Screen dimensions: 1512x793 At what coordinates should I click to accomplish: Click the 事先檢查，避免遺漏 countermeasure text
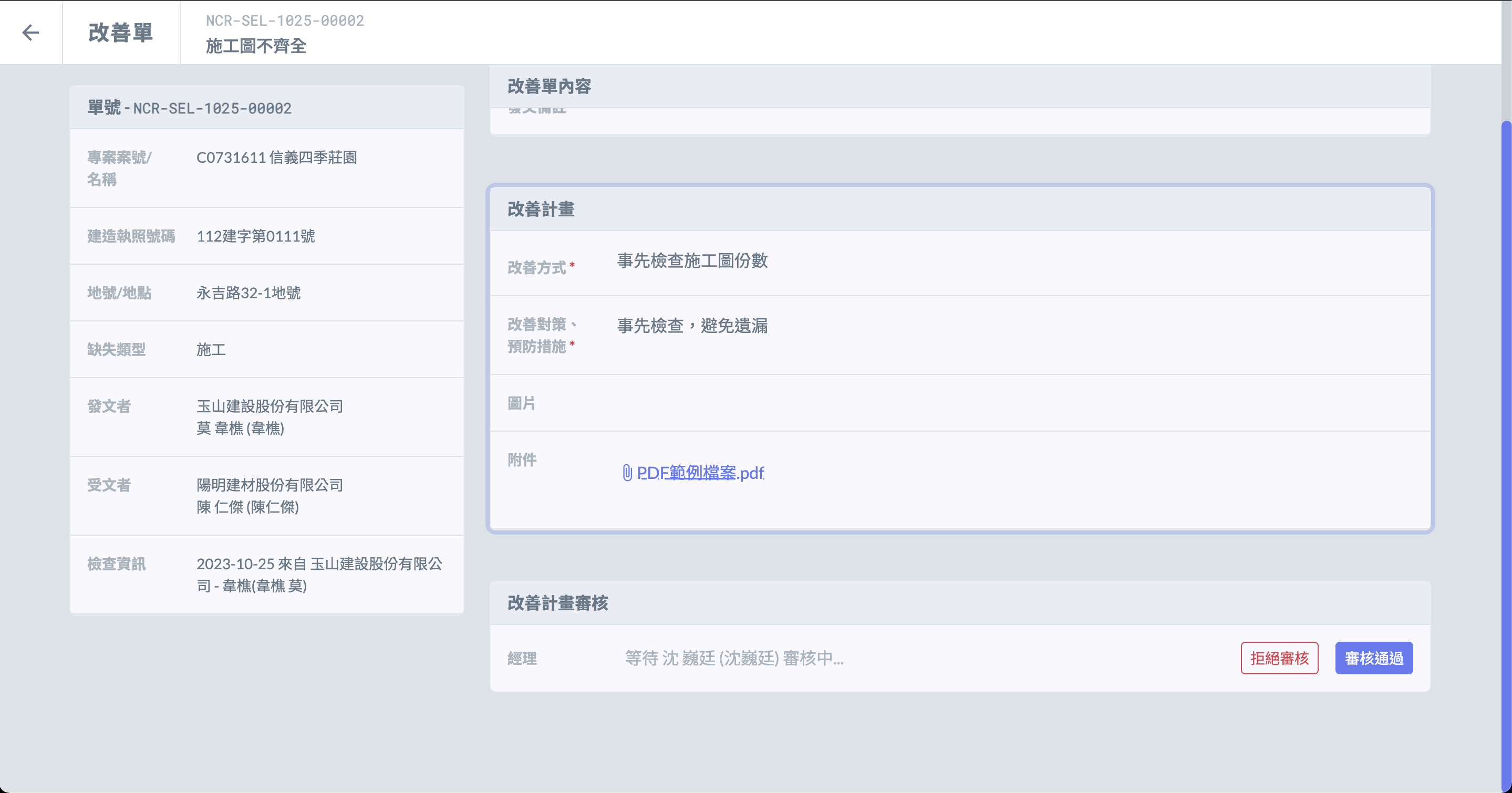tap(692, 326)
